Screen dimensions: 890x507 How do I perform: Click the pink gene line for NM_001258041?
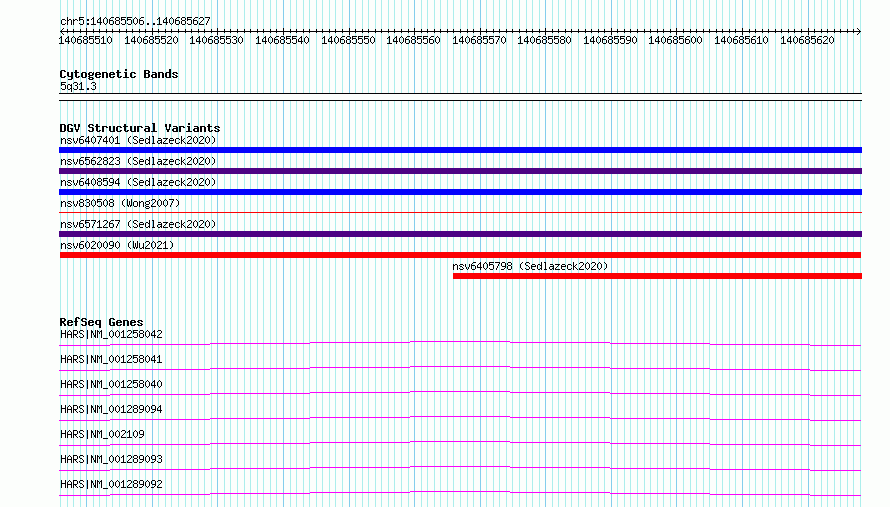tap(460, 368)
